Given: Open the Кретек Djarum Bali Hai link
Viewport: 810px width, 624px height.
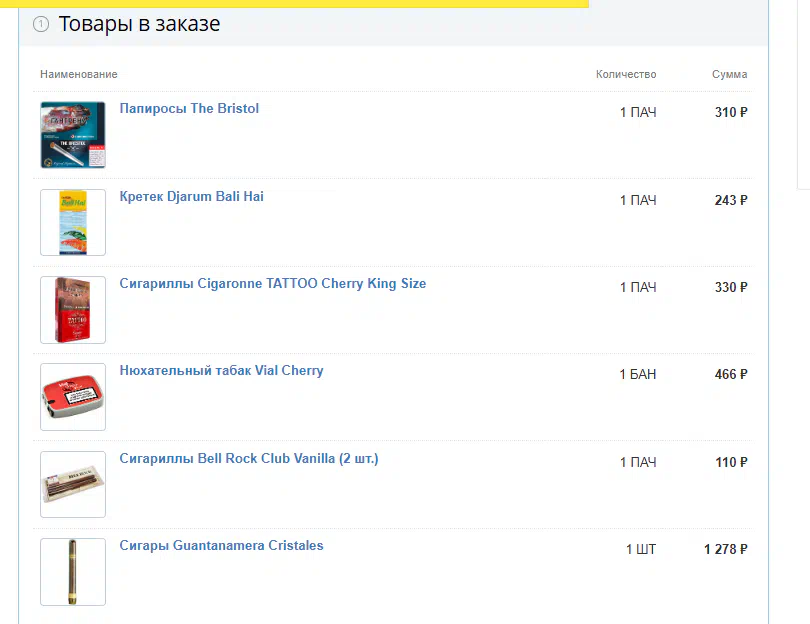Looking at the screenshot, I should tap(192, 196).
